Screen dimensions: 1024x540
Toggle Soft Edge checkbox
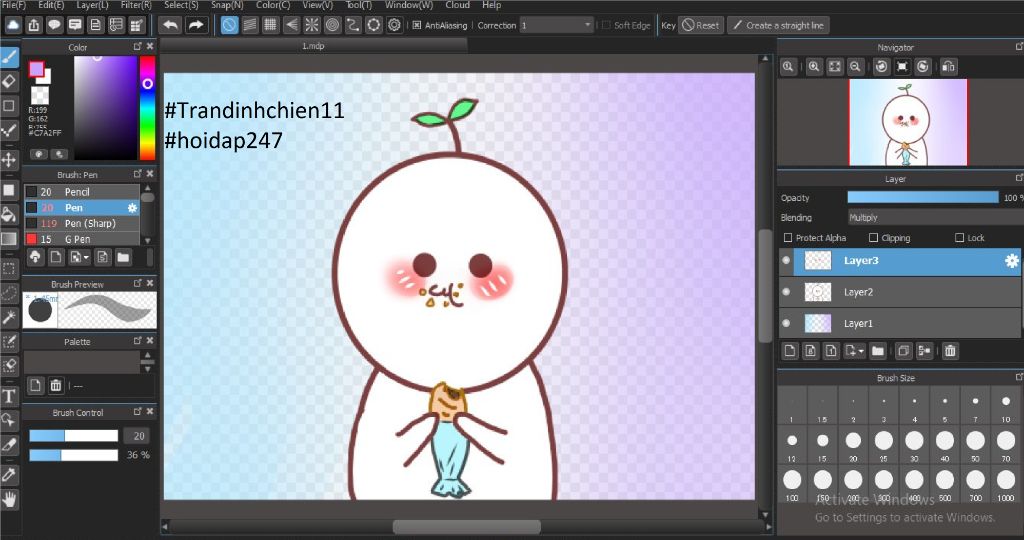606,25
